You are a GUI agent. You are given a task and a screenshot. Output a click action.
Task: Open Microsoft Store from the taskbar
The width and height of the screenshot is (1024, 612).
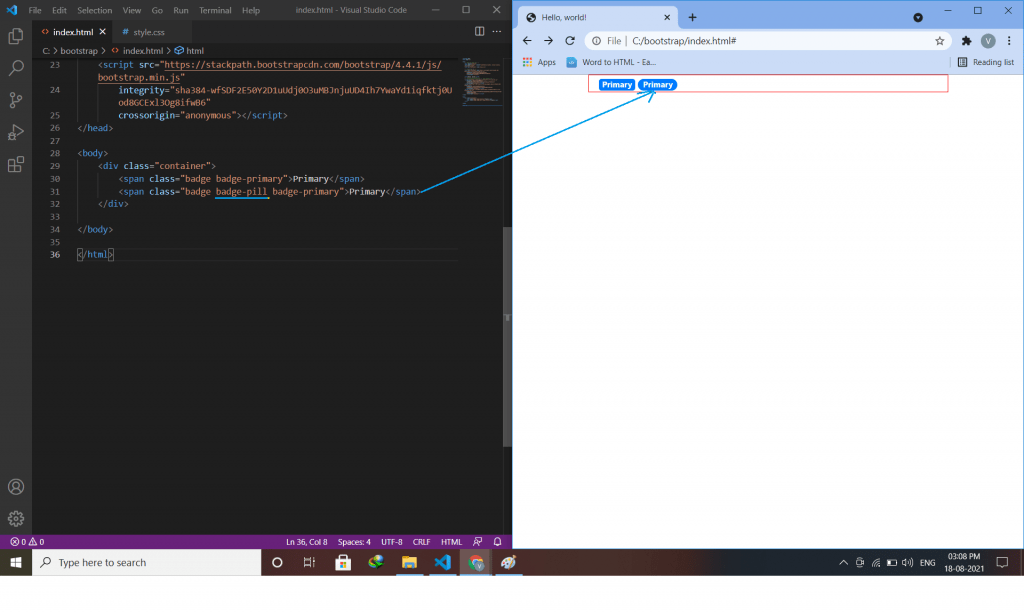(343, 562)
